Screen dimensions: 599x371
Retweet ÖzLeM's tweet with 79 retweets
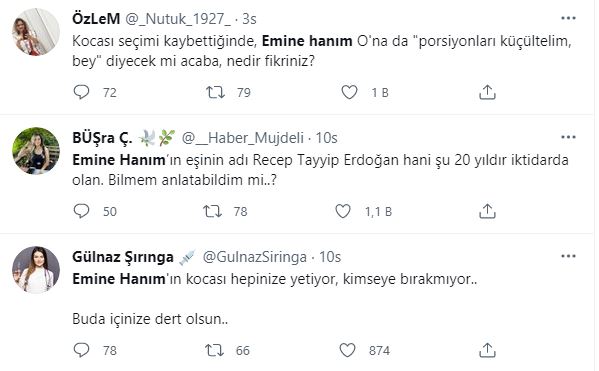pyautogui.click(x=215, y=92)
